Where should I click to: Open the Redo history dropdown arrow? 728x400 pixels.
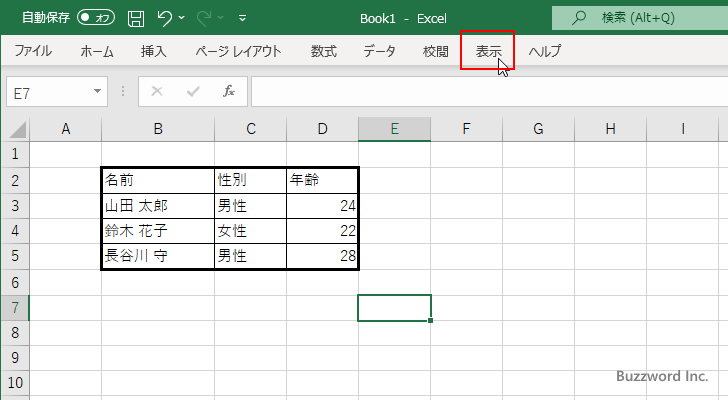[x=221, y=18]
